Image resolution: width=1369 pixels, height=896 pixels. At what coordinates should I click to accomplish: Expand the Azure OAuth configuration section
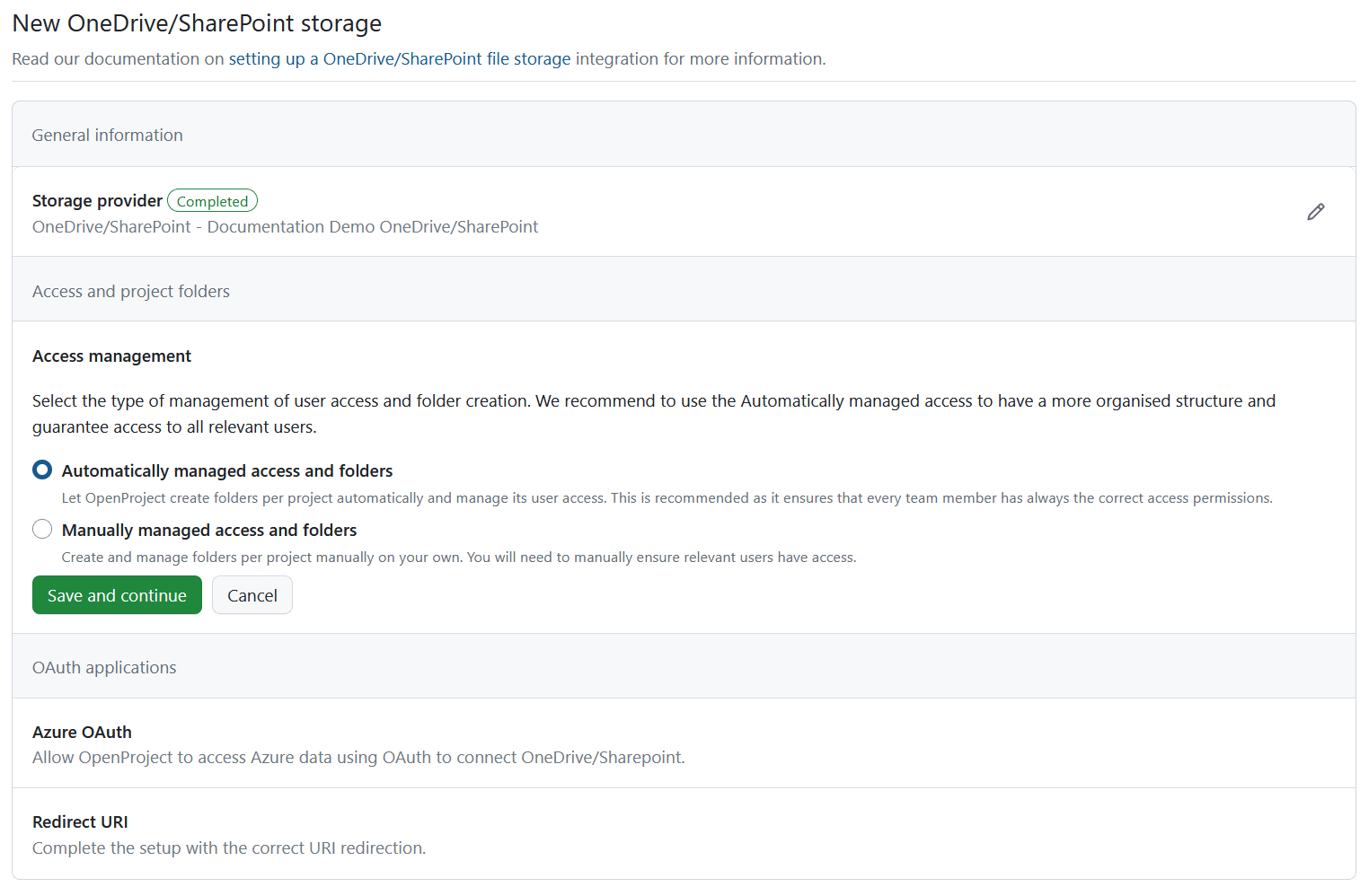[x=82, y=732]
